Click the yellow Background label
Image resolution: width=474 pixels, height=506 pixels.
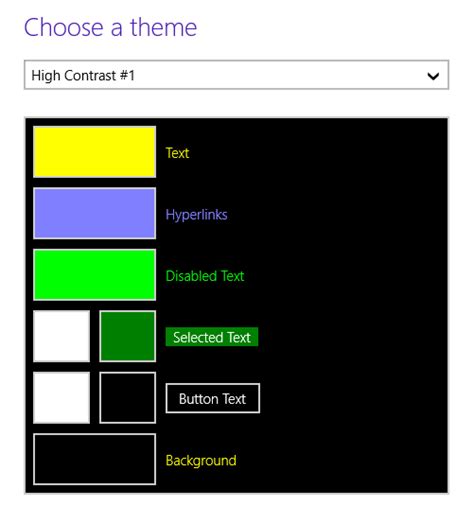(x=201, y=461)
